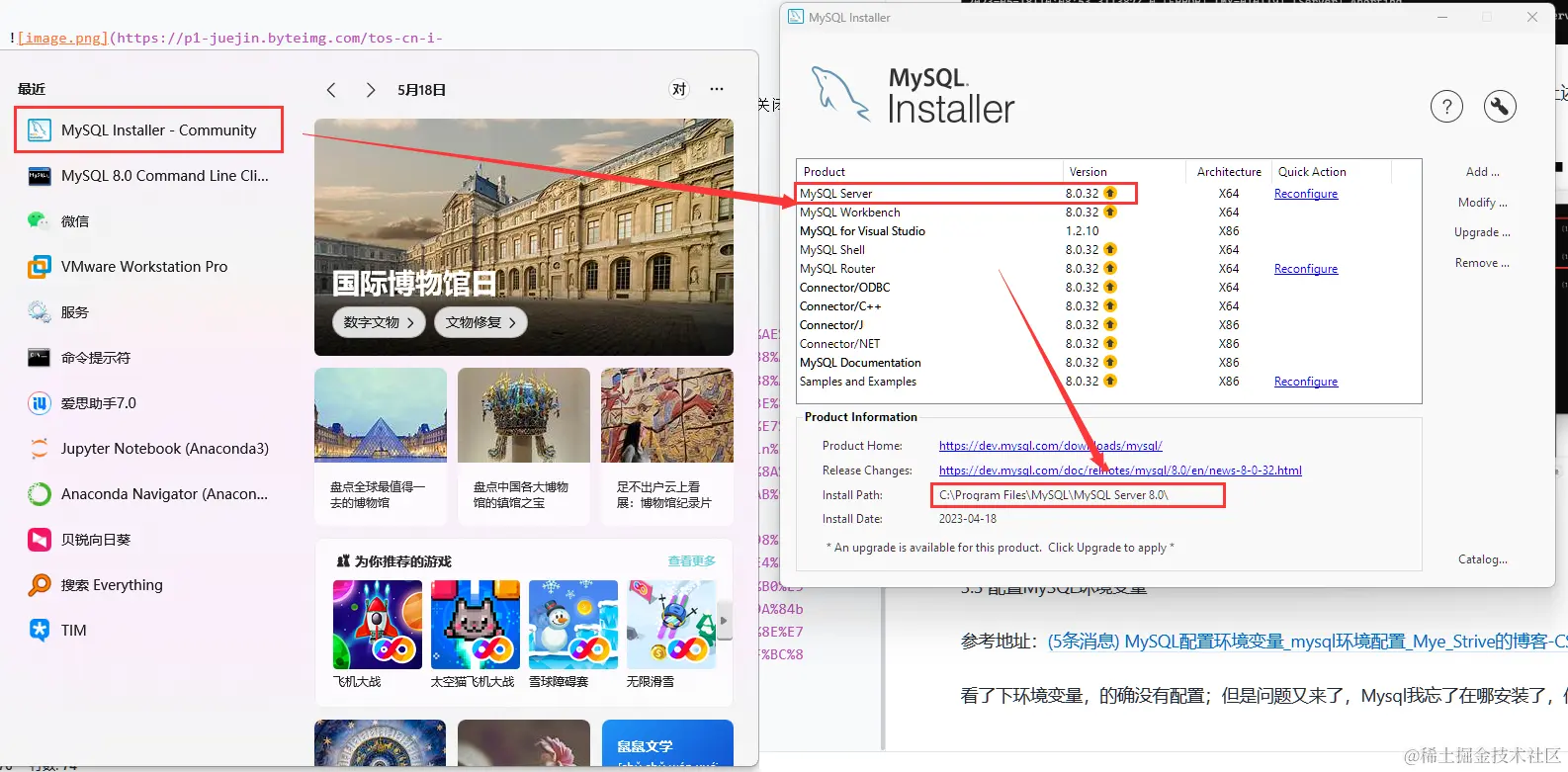Image resolution: width=1568 pixels, height=772 pixels.
Task: Open 命令提示符 command prompt icon
Action: (x=40, y=358)
